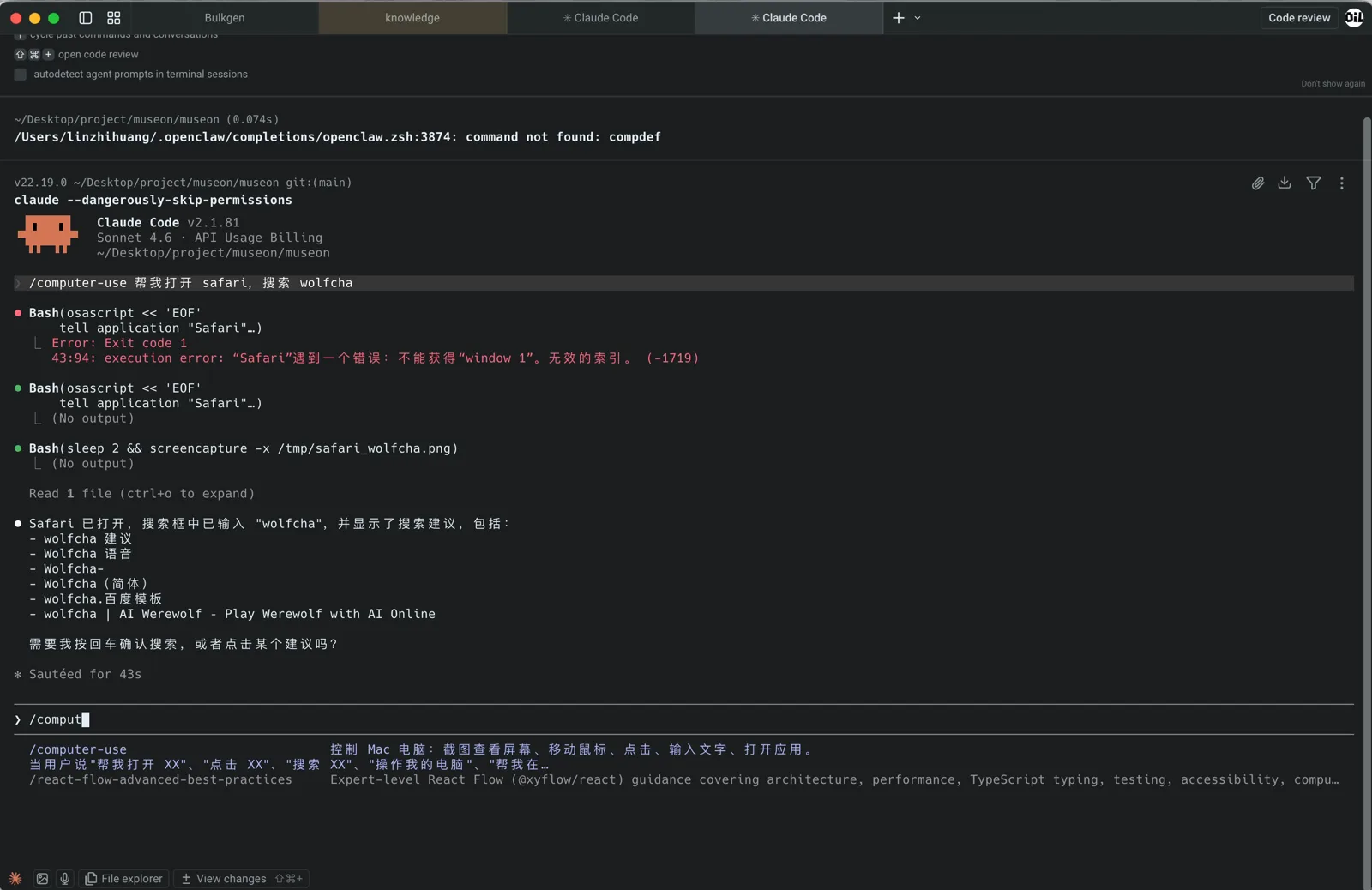Click the Bash screencapture command line
1372x890 pixels.
click(x=244, y=448)
